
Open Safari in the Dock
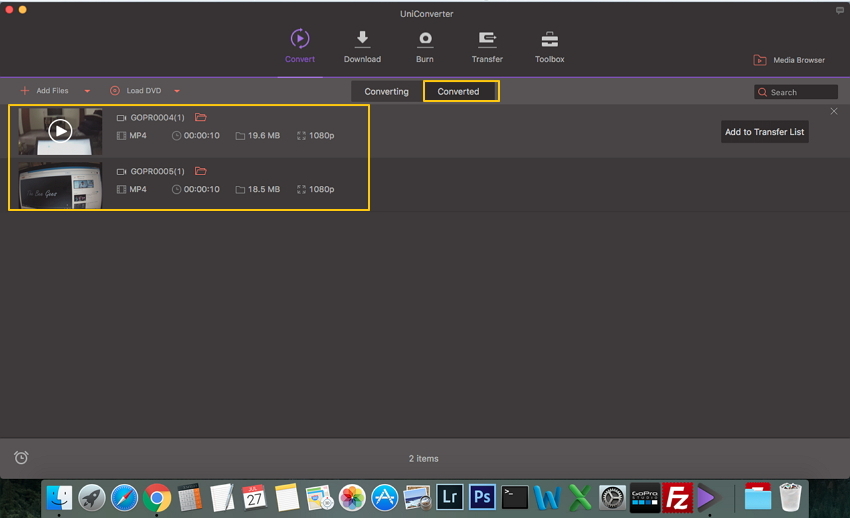(x=124, y=497)
